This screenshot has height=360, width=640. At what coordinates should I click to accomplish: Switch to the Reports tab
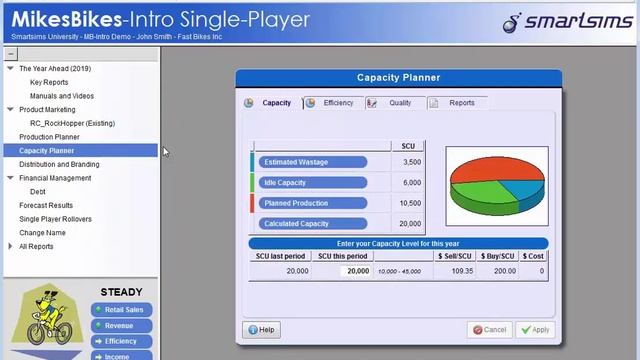tap(457, 103)
